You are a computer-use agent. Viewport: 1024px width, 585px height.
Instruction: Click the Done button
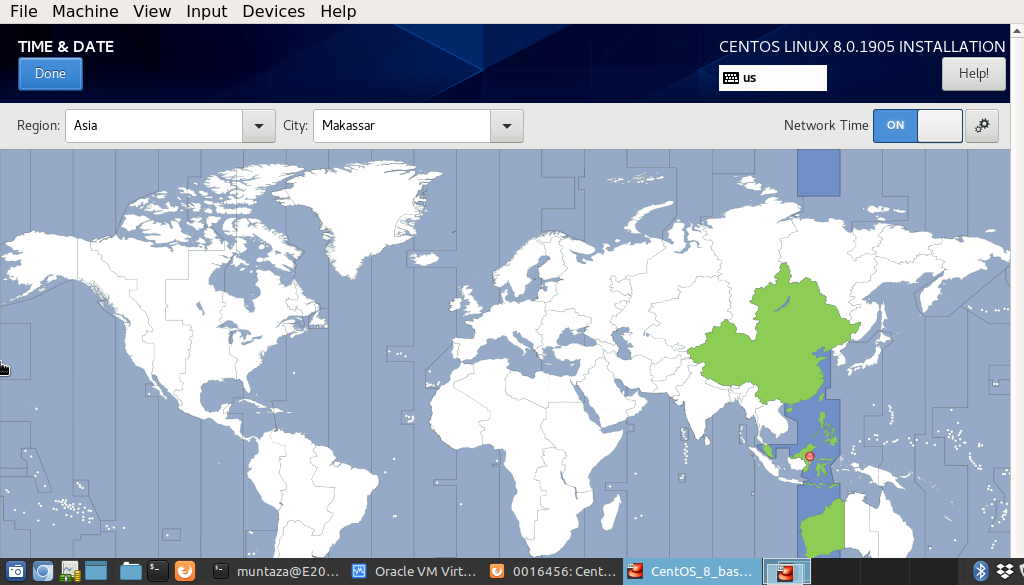(50, 73)
